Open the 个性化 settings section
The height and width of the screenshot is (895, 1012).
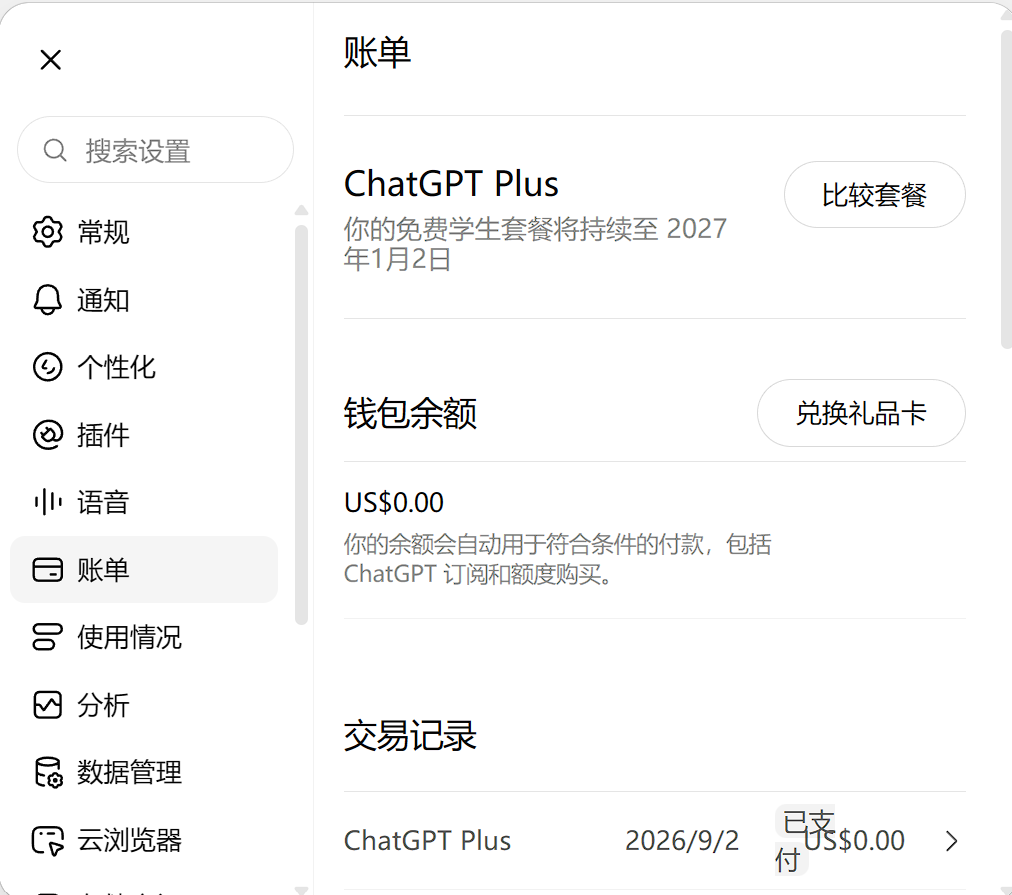click(x=117, y=367)
